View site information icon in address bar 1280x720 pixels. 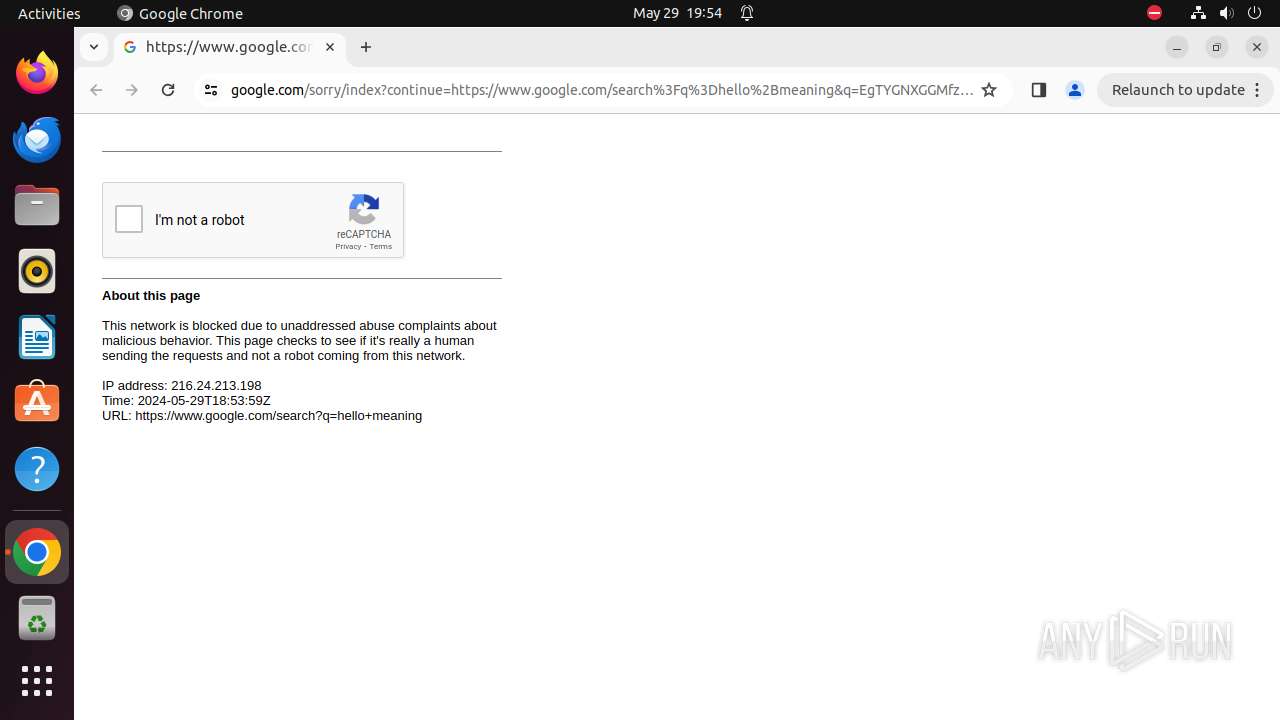[x=210, y=90]
